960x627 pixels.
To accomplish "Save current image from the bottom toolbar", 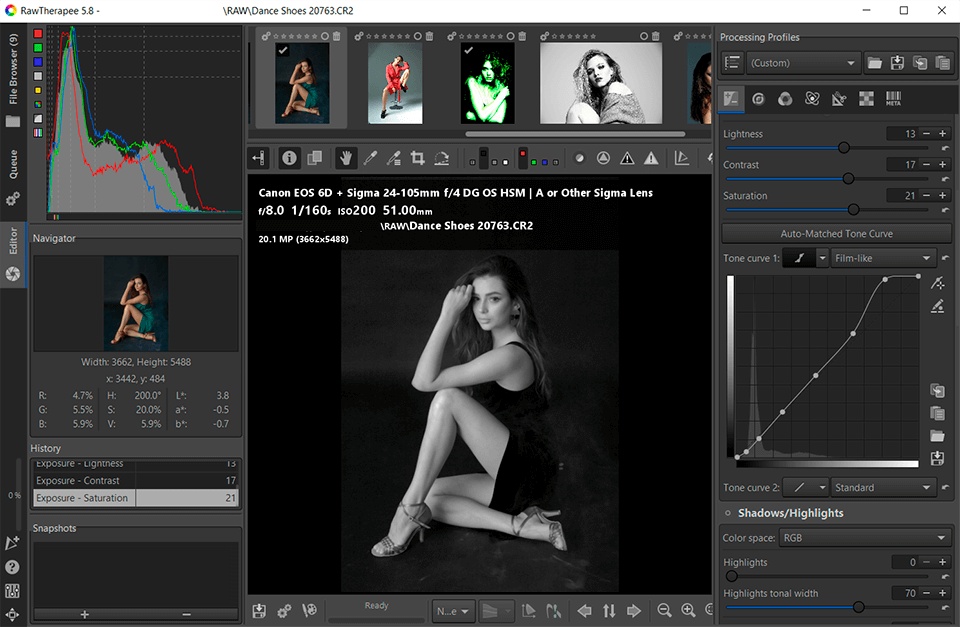I will click(260, 610).
